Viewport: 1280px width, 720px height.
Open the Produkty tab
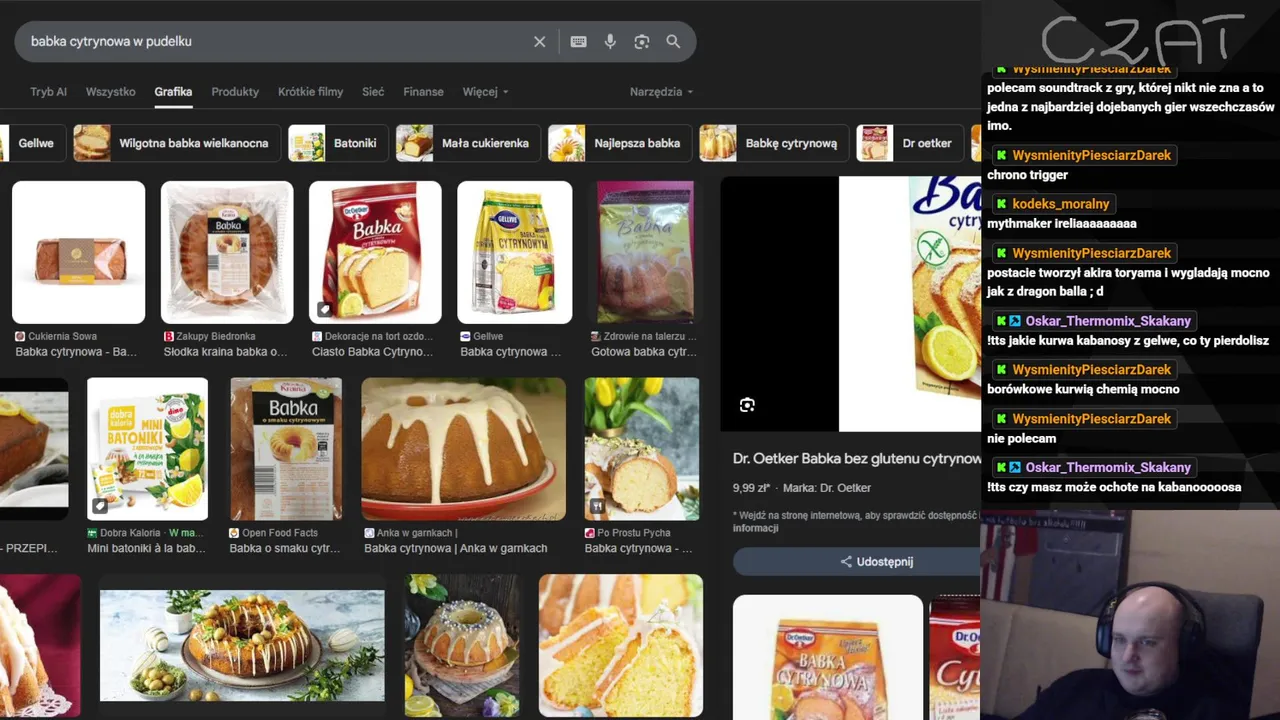click(235, 91)
